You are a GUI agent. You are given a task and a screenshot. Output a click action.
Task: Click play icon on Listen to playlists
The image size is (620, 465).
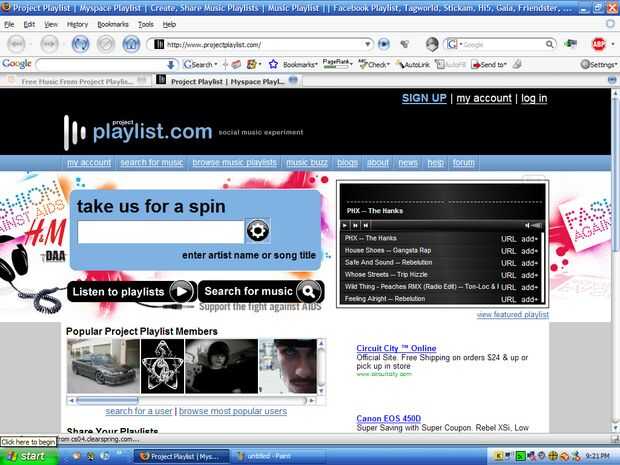click(181, 291)
